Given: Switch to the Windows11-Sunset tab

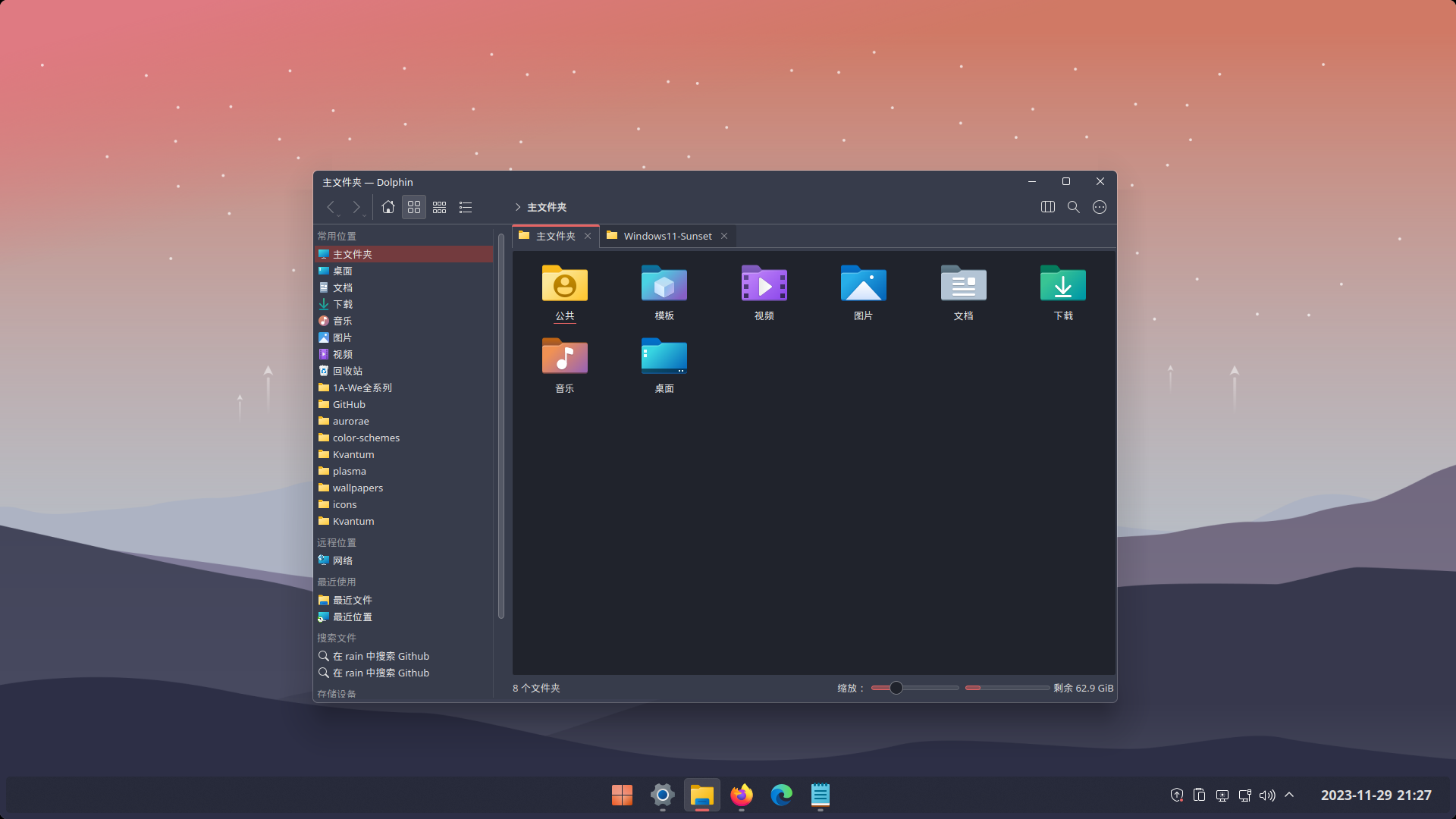Looking at the screenshot, I should (667, 236).
